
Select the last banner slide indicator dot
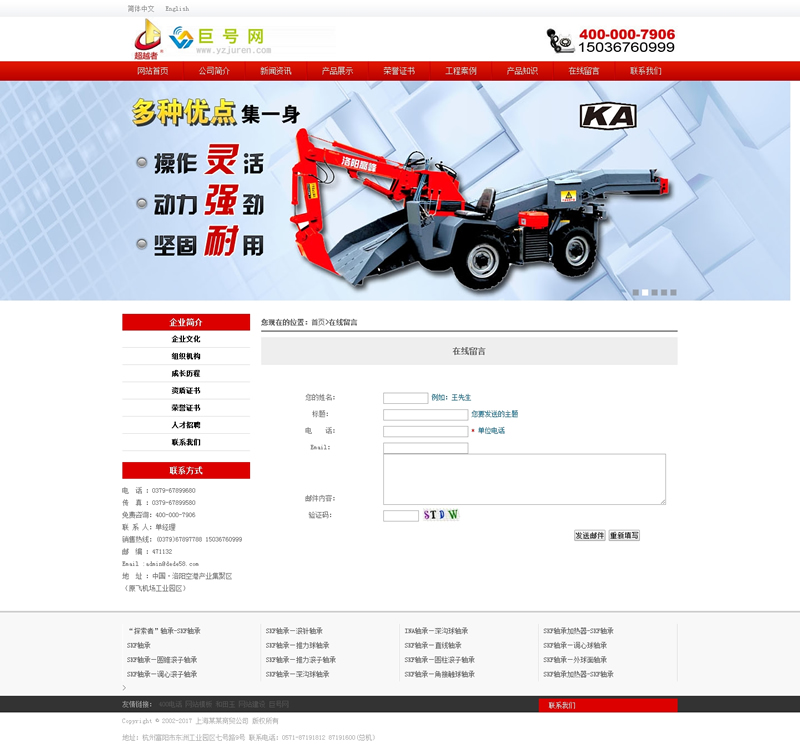pyautogui.click(x=673, y=293)
